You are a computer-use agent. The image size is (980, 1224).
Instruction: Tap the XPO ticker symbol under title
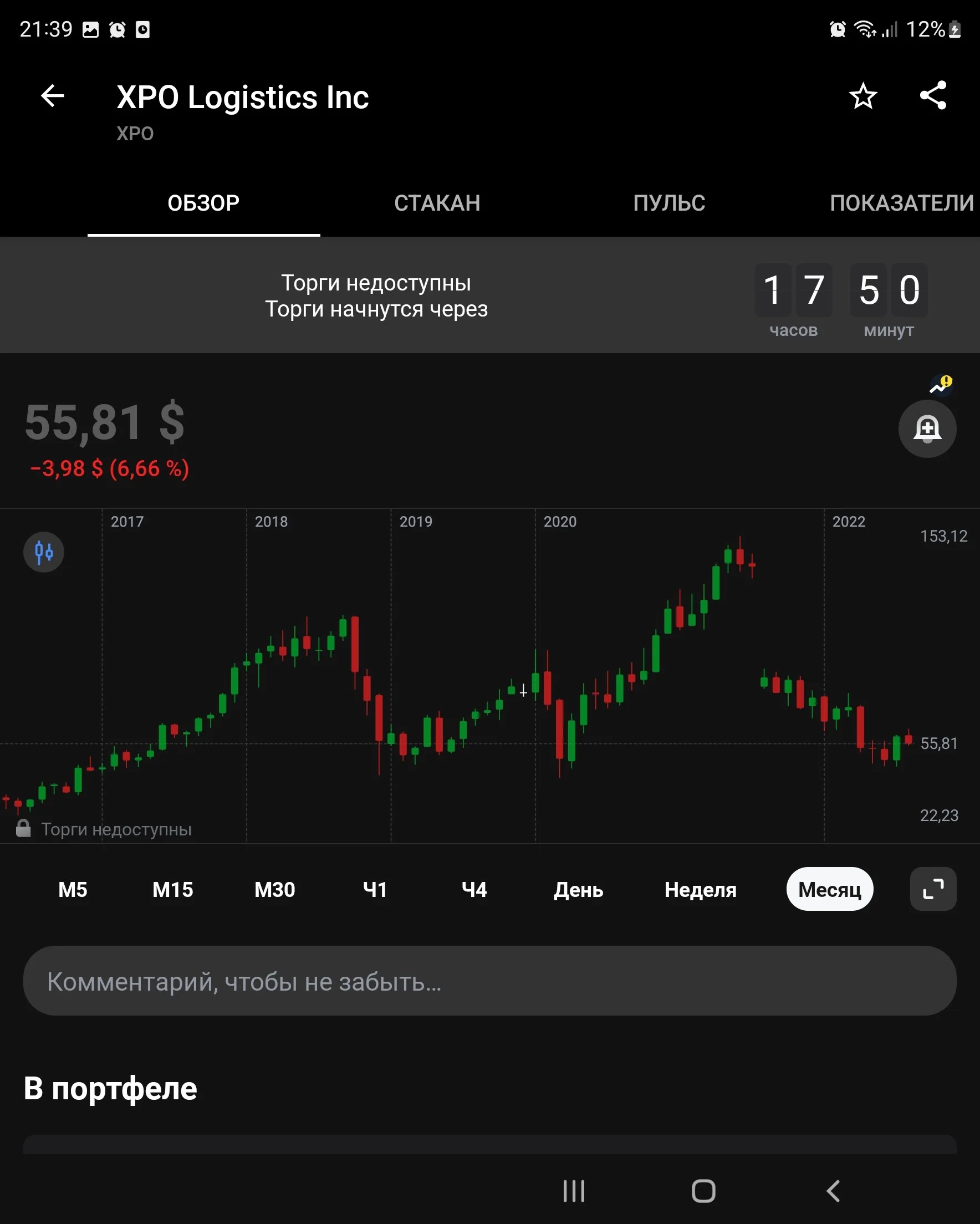tap(135, 134)
